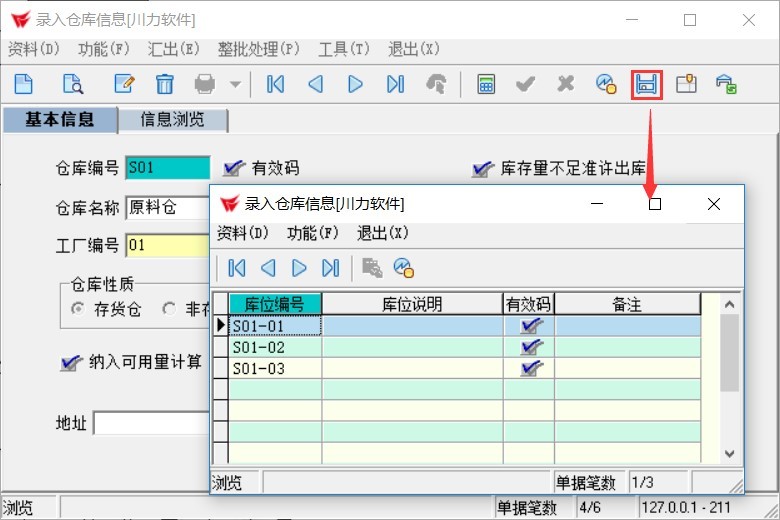
Task: Click the 库位编号 column header
Action: 275,304
